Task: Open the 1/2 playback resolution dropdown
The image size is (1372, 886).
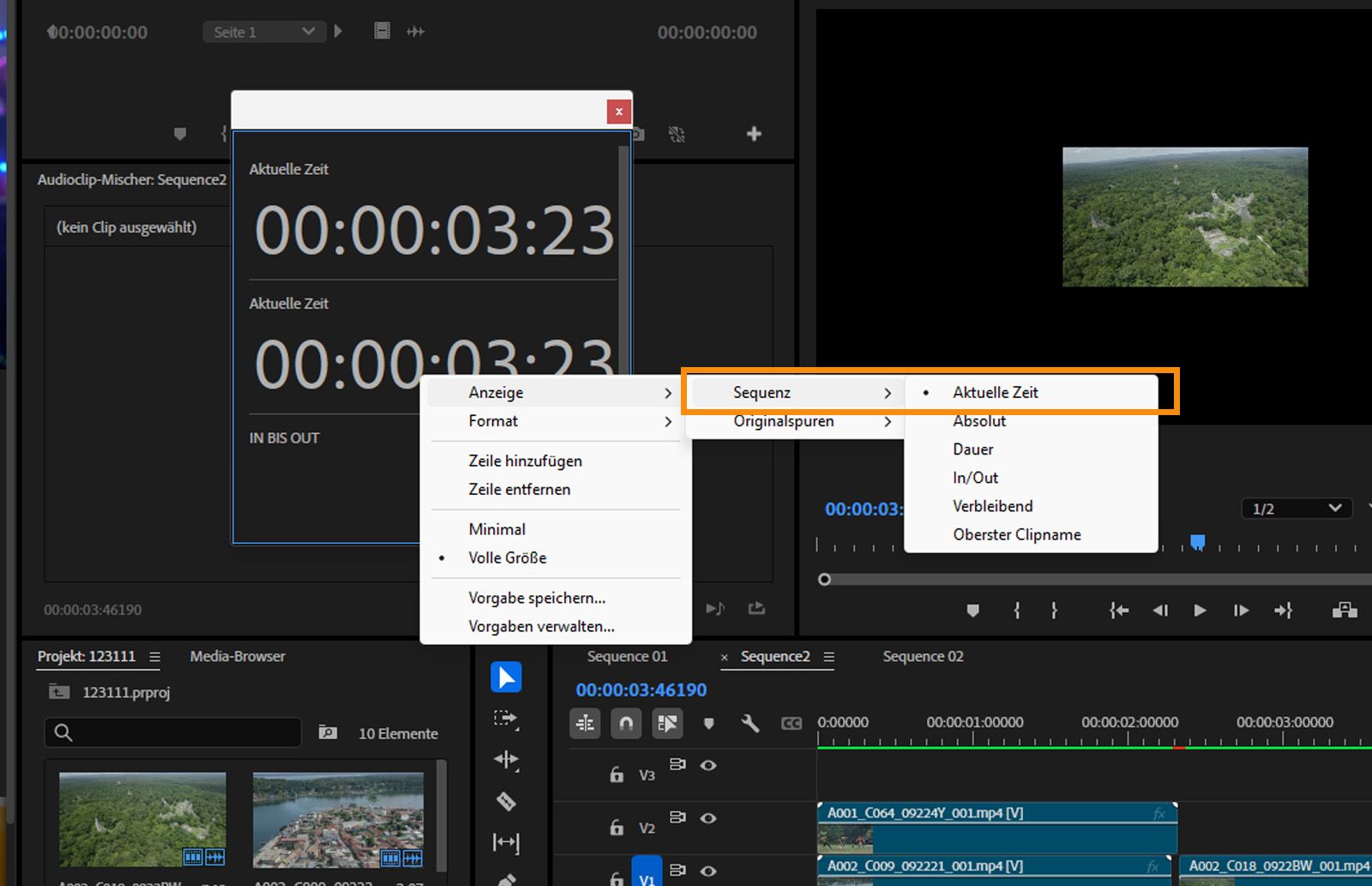Action: (1296, 508)
